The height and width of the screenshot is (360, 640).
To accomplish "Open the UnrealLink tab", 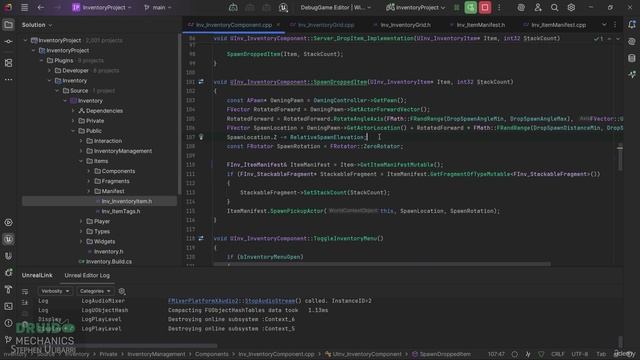I will (x=37, y=276).
